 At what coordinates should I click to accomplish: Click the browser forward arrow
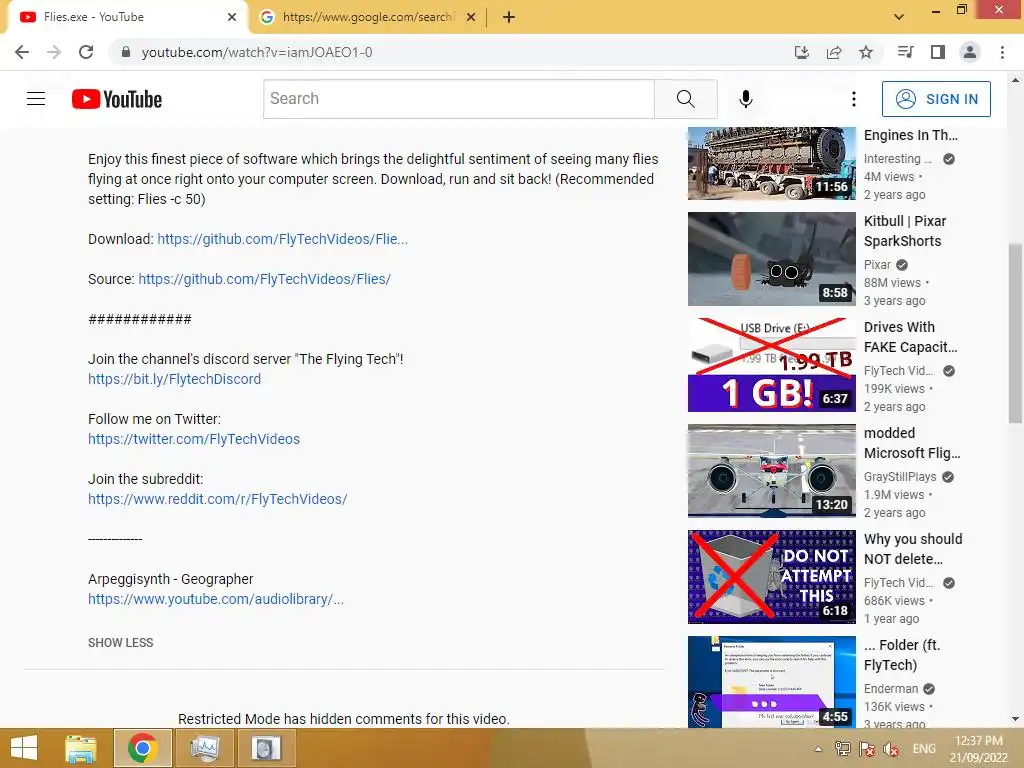coord(54,52)
